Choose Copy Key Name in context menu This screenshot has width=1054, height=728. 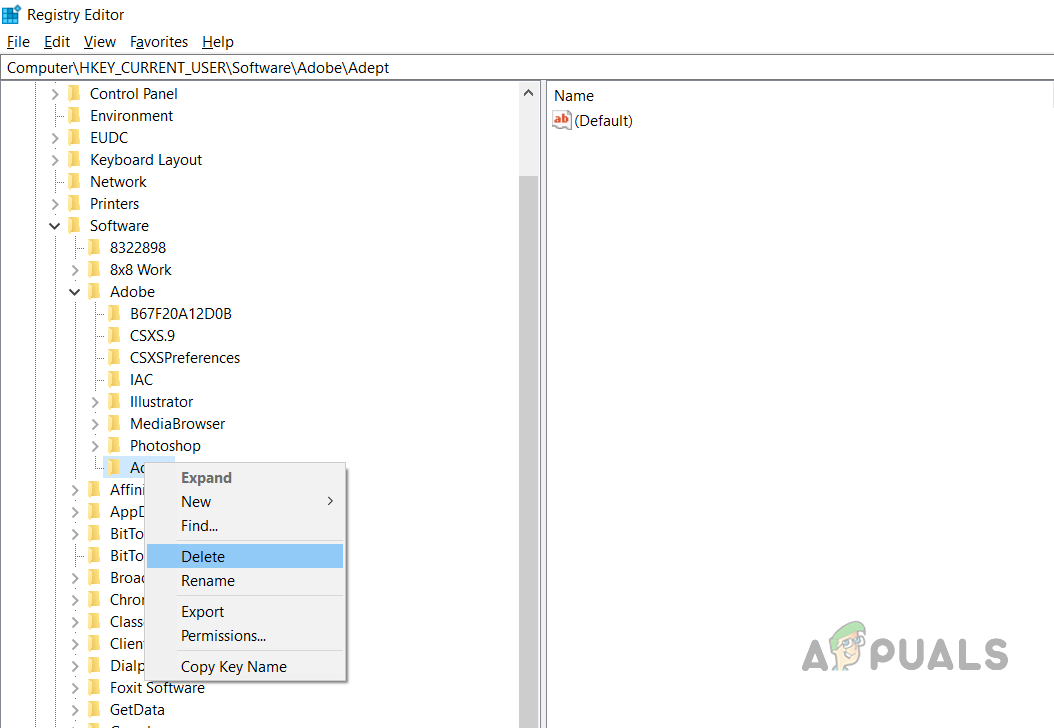(x=245, y=667)
